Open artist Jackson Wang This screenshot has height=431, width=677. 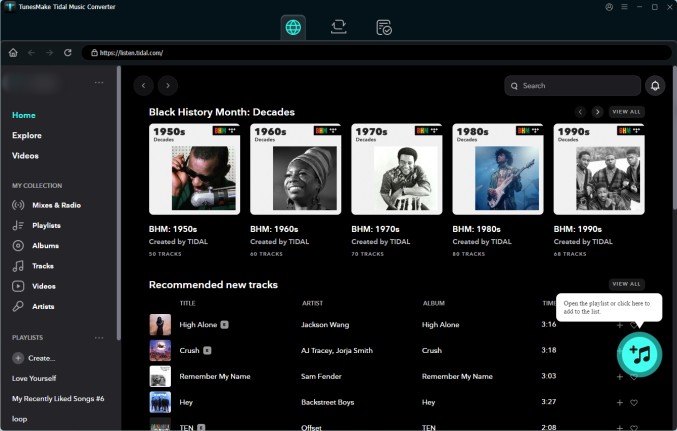click(325, 325)
